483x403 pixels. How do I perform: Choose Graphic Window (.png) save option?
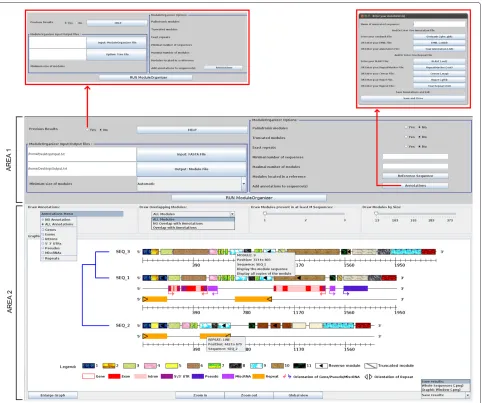[446, 389]
